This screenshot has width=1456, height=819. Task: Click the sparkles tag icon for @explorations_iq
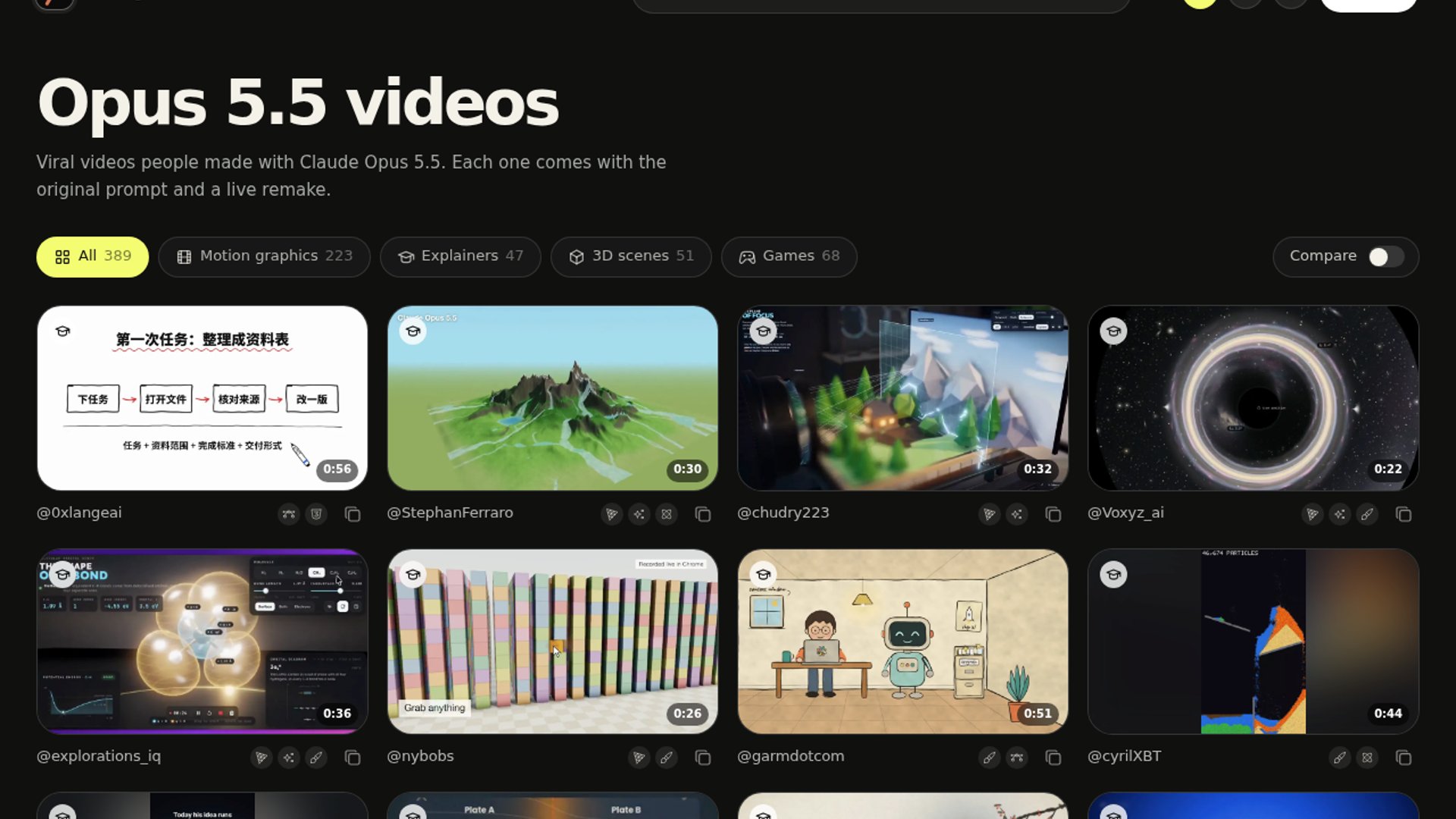pyautogui.click(x=289, y=758)
